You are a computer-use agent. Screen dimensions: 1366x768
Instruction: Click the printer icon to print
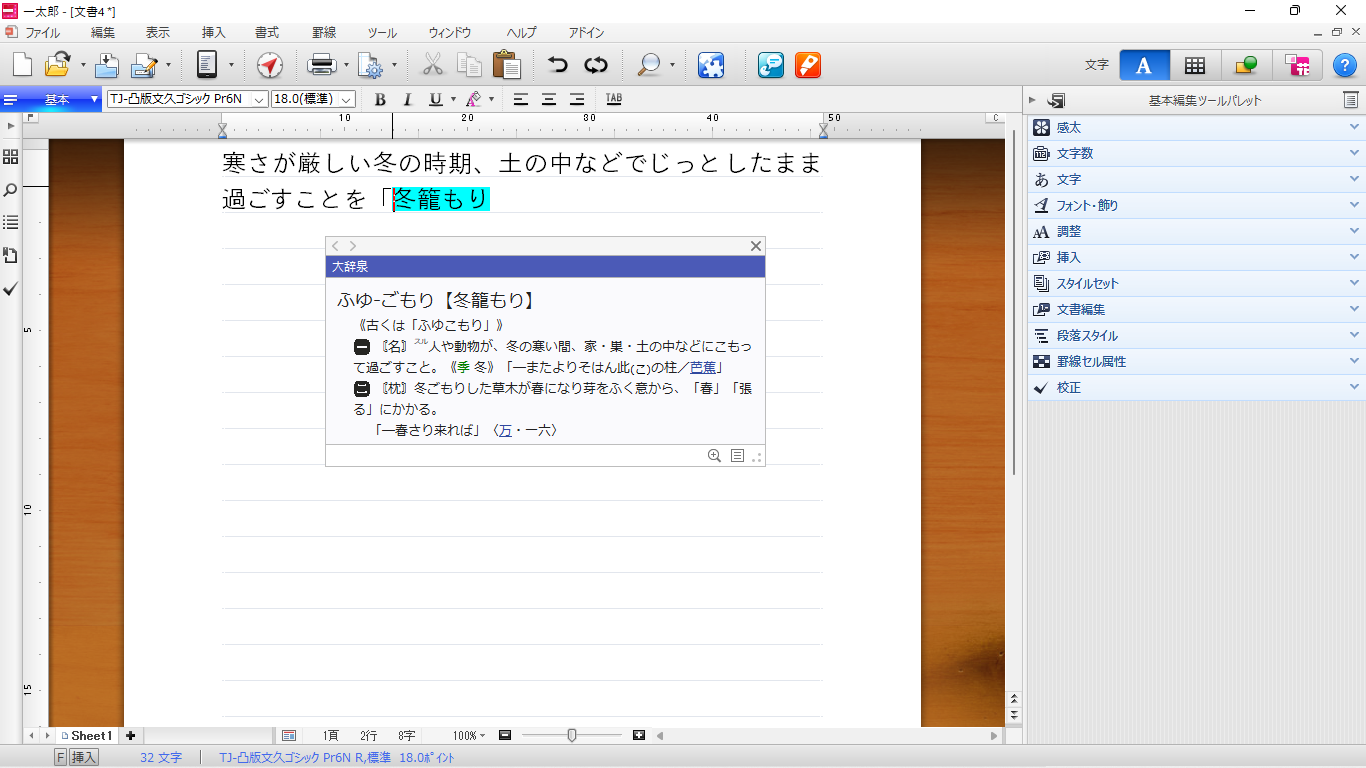[323, 65]
